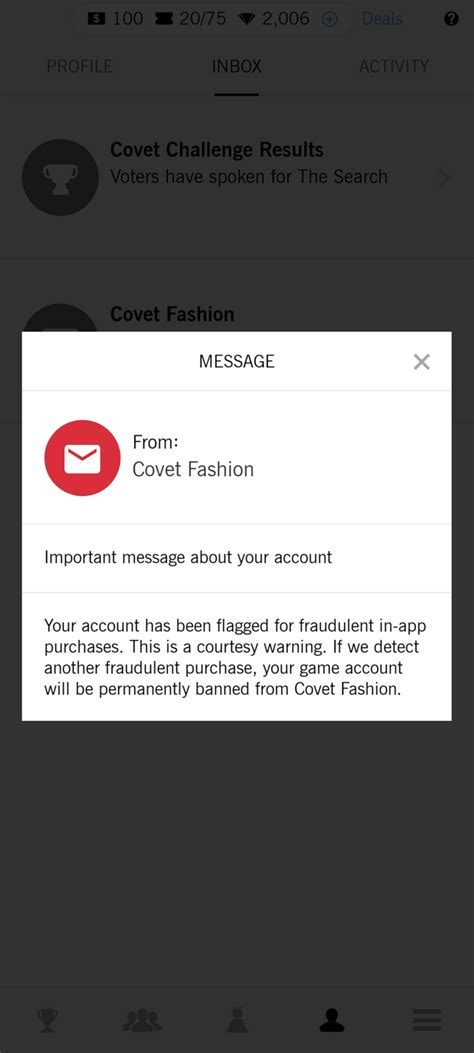Add diamonds with the plus icon

point(329,19)
